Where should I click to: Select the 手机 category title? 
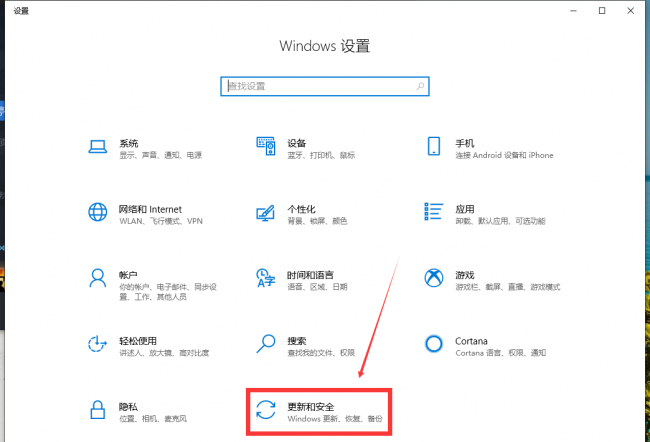(x=465, y=143)
